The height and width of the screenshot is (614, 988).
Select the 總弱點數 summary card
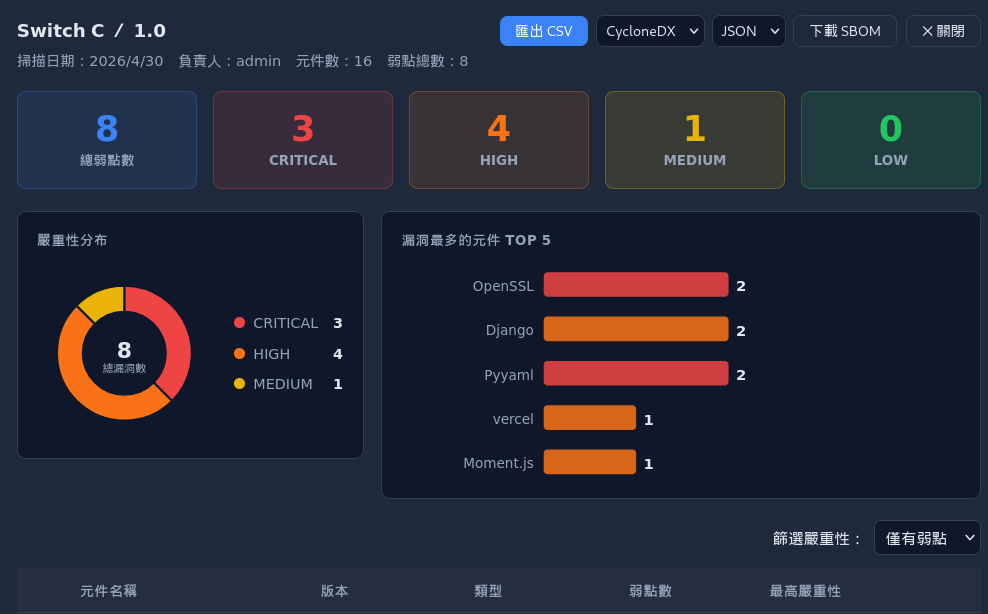[107, 140]
